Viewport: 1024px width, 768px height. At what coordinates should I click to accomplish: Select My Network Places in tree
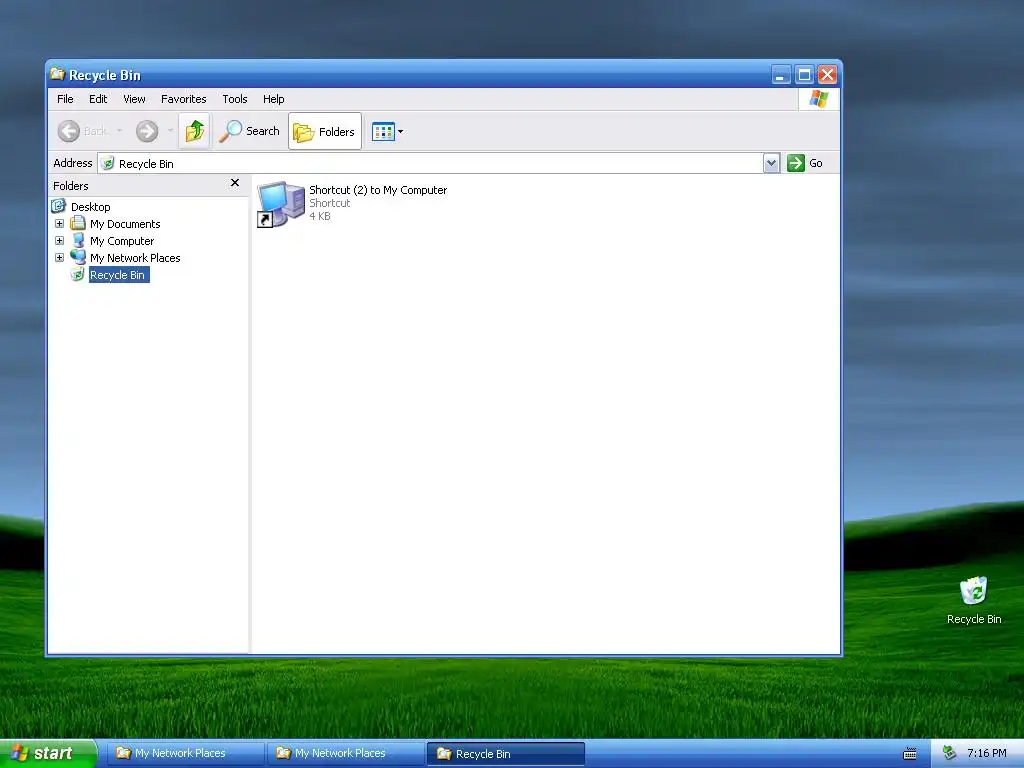point(135,258)
